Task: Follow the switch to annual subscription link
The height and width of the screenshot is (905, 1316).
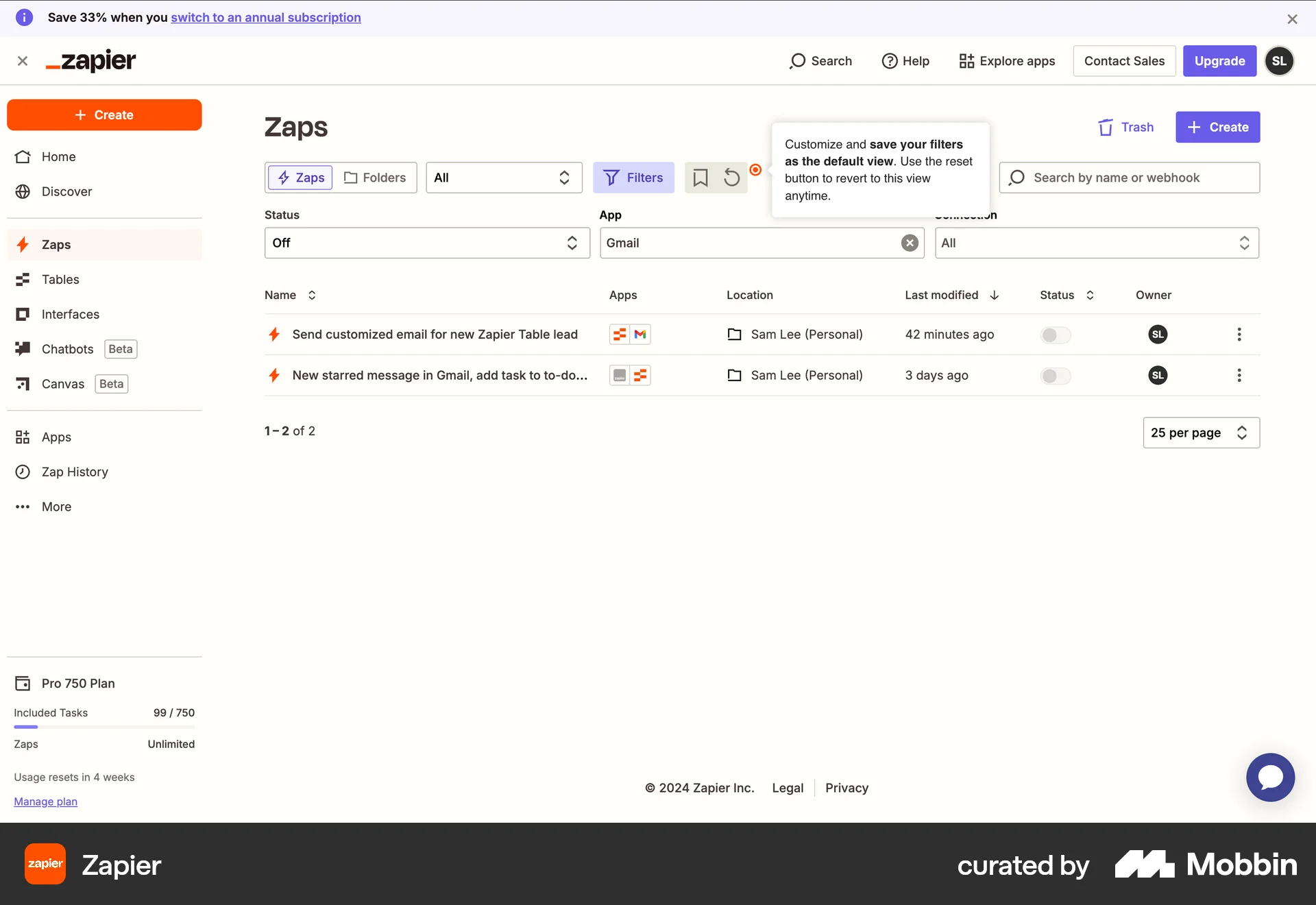Action: 266,17
